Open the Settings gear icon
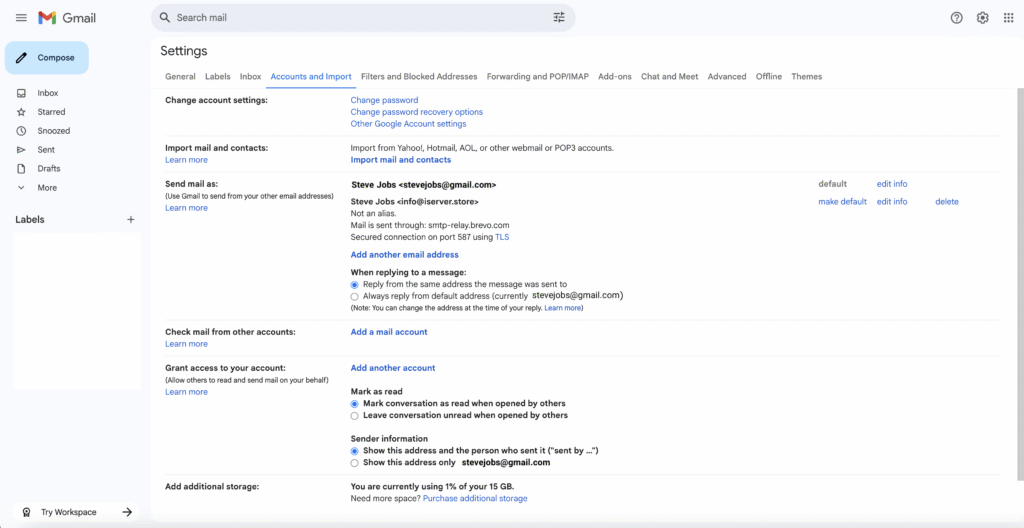 tap(982, 18)
